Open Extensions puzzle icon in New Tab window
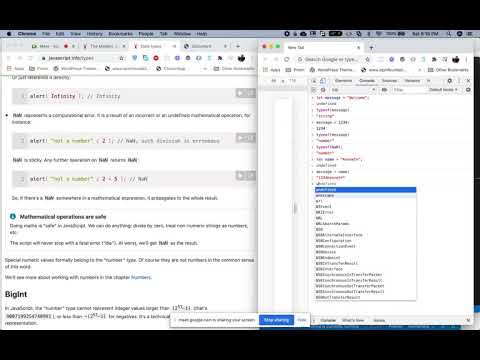The width and height of the screenshot is (480, 360). 434,59
